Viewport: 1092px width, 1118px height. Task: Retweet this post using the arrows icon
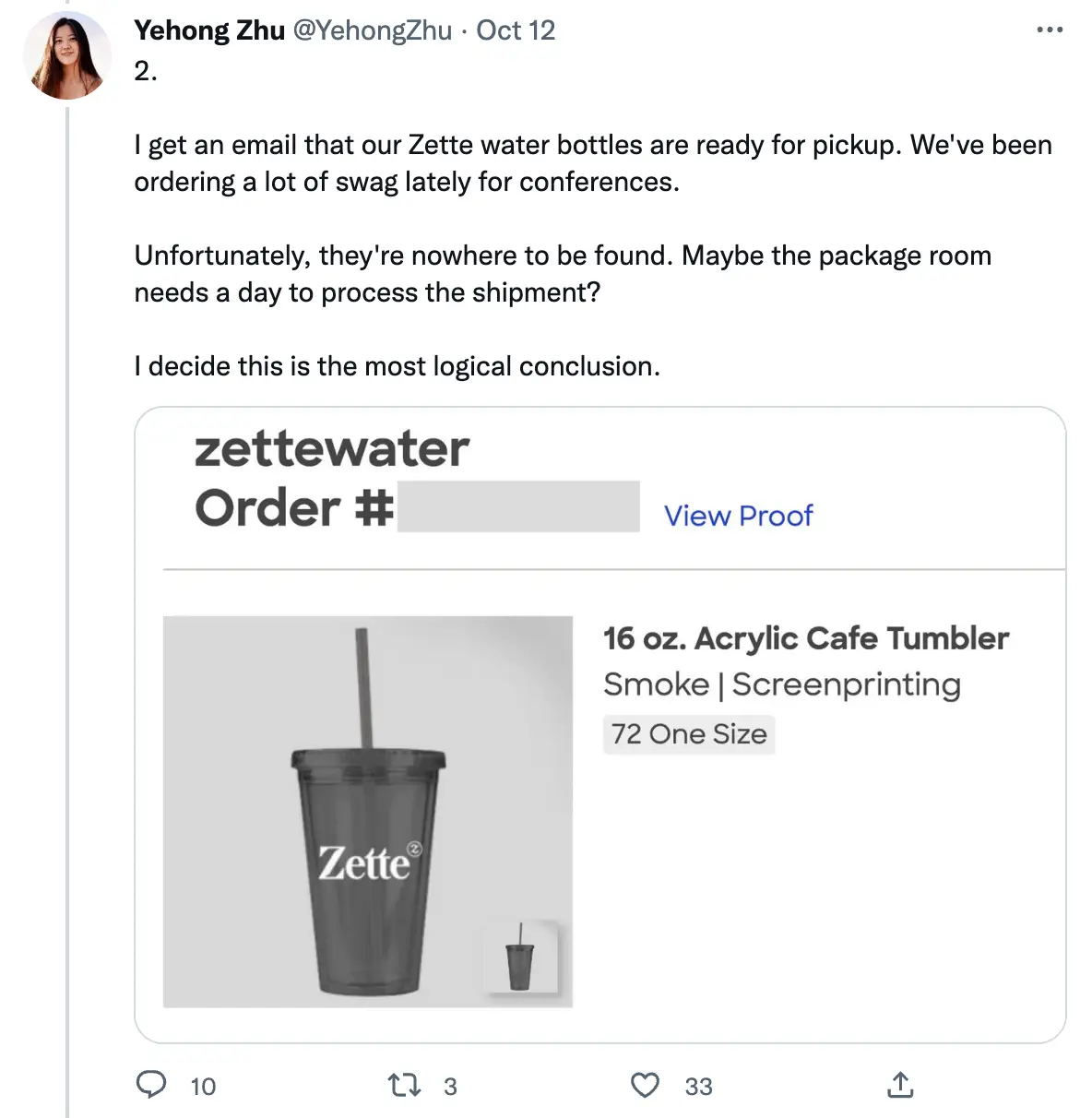point(404,1086)
